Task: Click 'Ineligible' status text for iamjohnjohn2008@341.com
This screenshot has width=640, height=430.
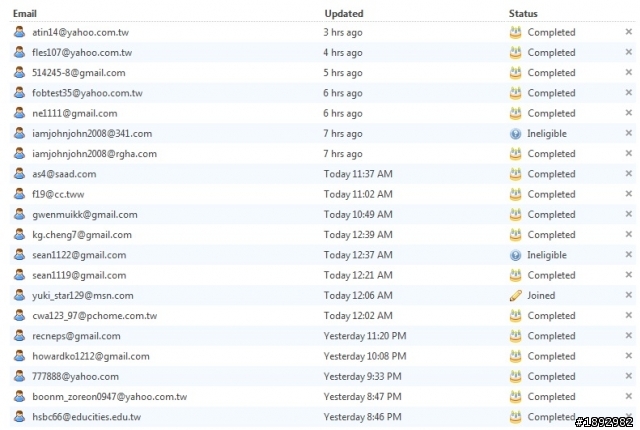Action: tap(547, 133)
